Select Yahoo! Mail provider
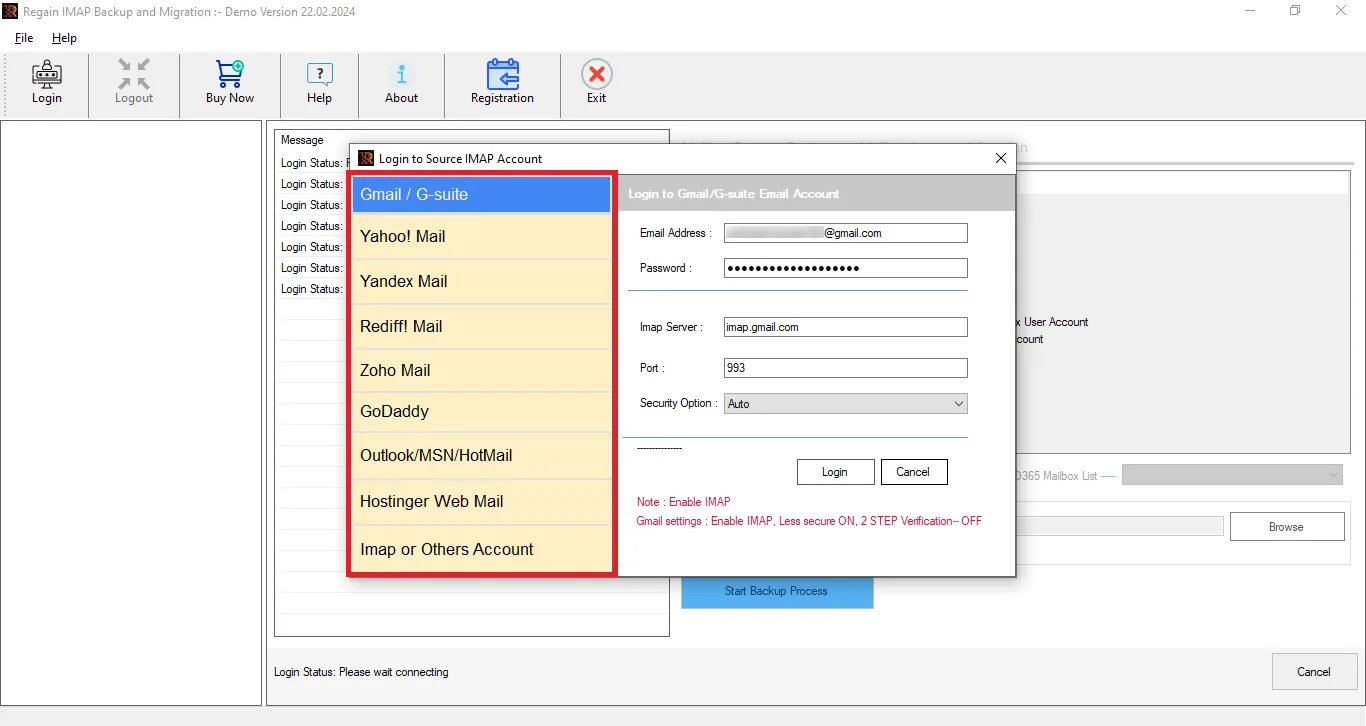The width and height of the screenshot is (1366, 726). (x=481, y=237)
